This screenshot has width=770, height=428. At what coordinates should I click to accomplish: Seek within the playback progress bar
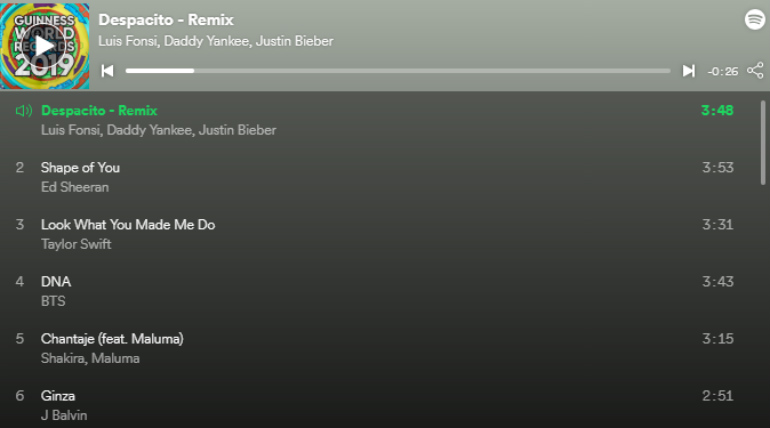pyautogui.click(x=398, y=71)
